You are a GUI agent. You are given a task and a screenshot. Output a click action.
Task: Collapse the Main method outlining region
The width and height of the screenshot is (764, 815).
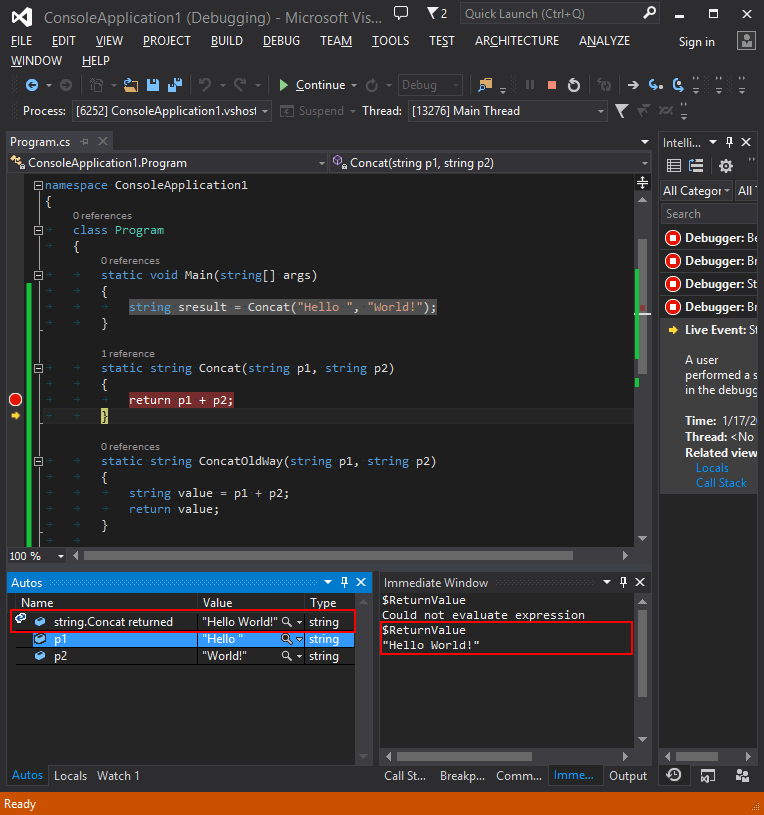pos(39,275)
